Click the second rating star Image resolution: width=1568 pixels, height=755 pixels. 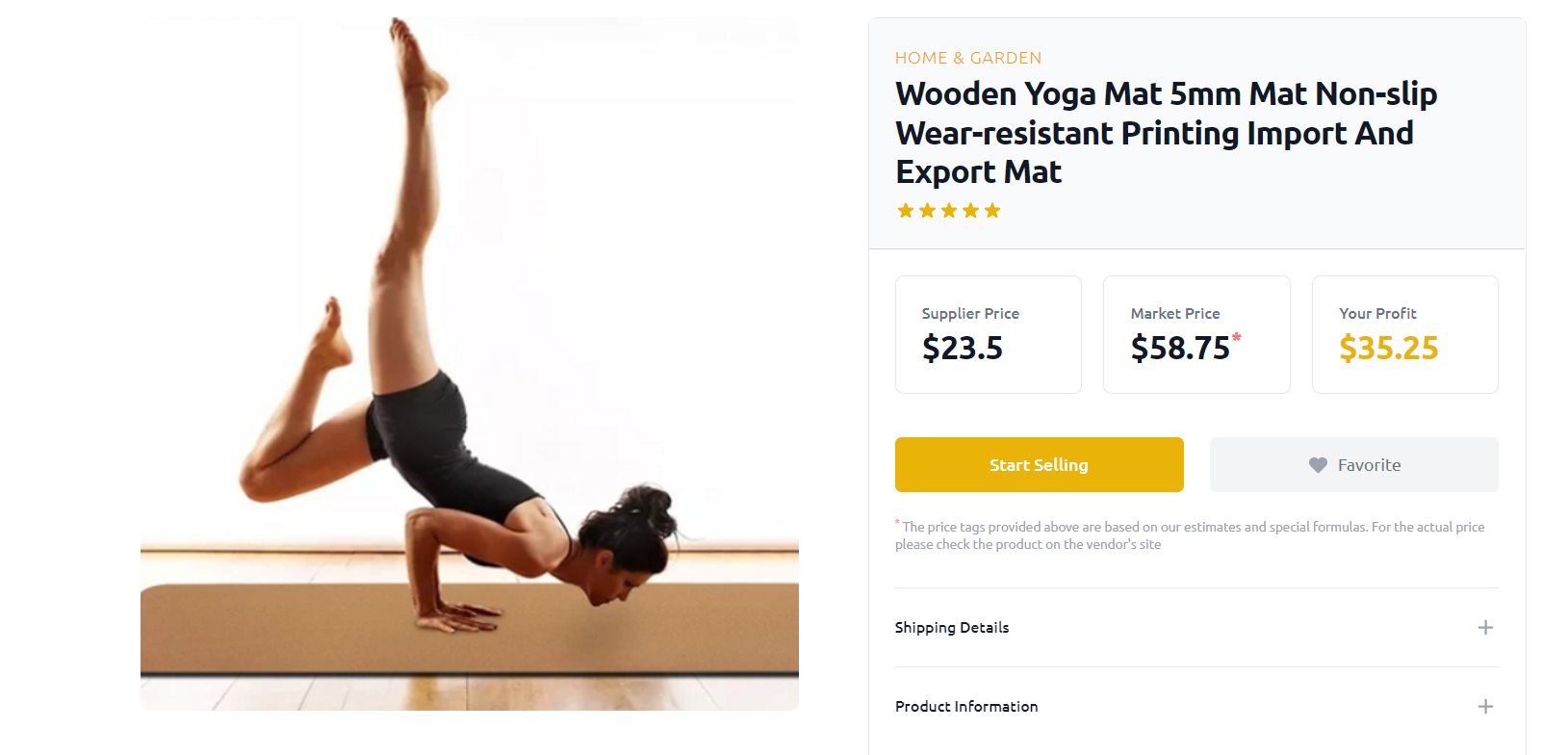pyautogui.click(x=927, y=211)
